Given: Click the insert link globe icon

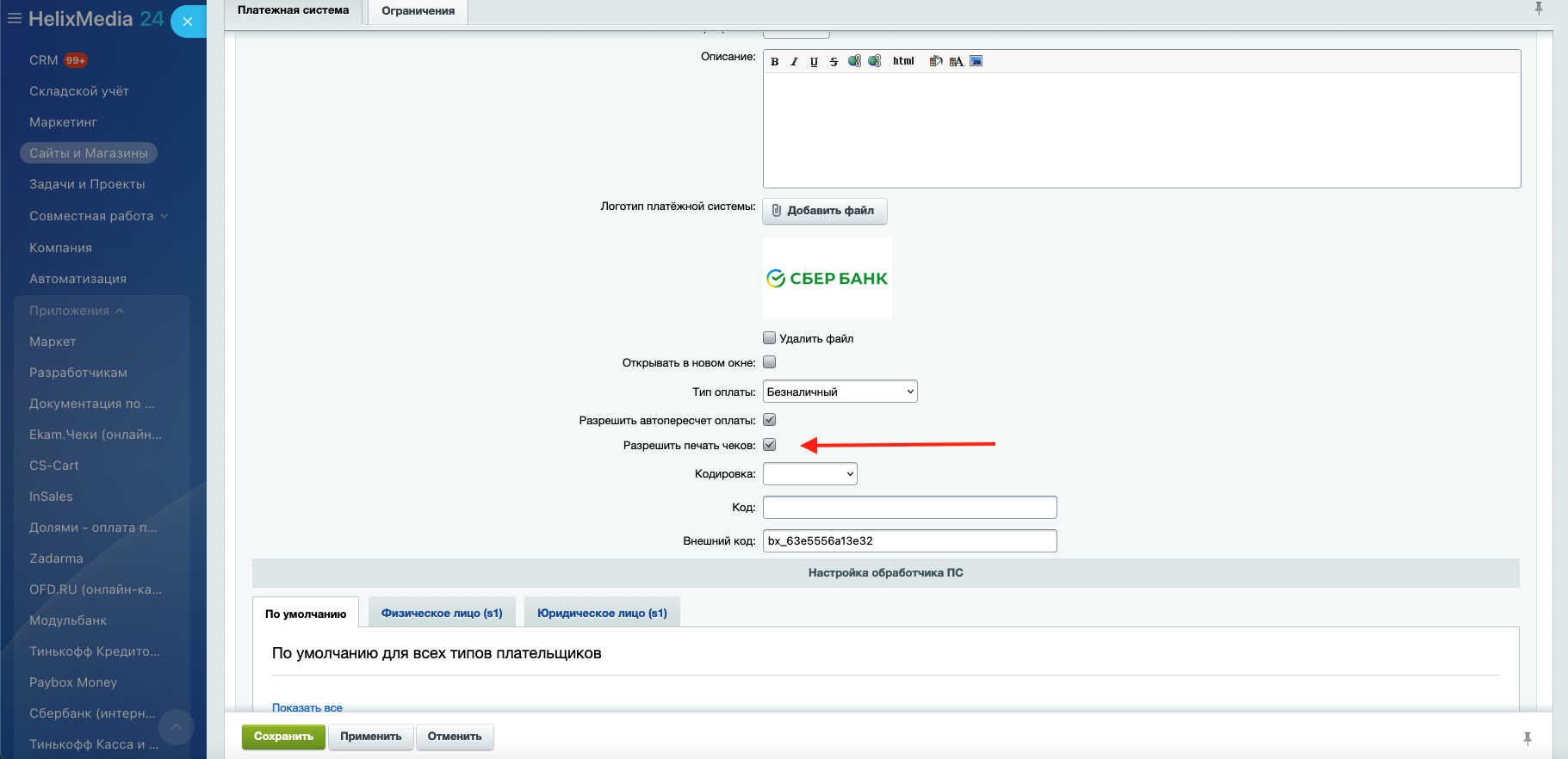Looking at the screenshot, I should [854, 61].
